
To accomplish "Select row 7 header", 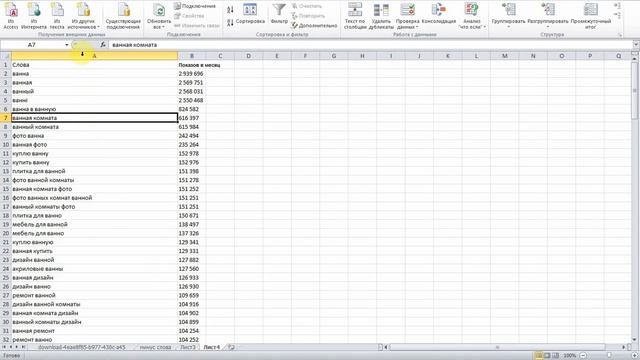I will pyautogui.click(x=6, y=118).
